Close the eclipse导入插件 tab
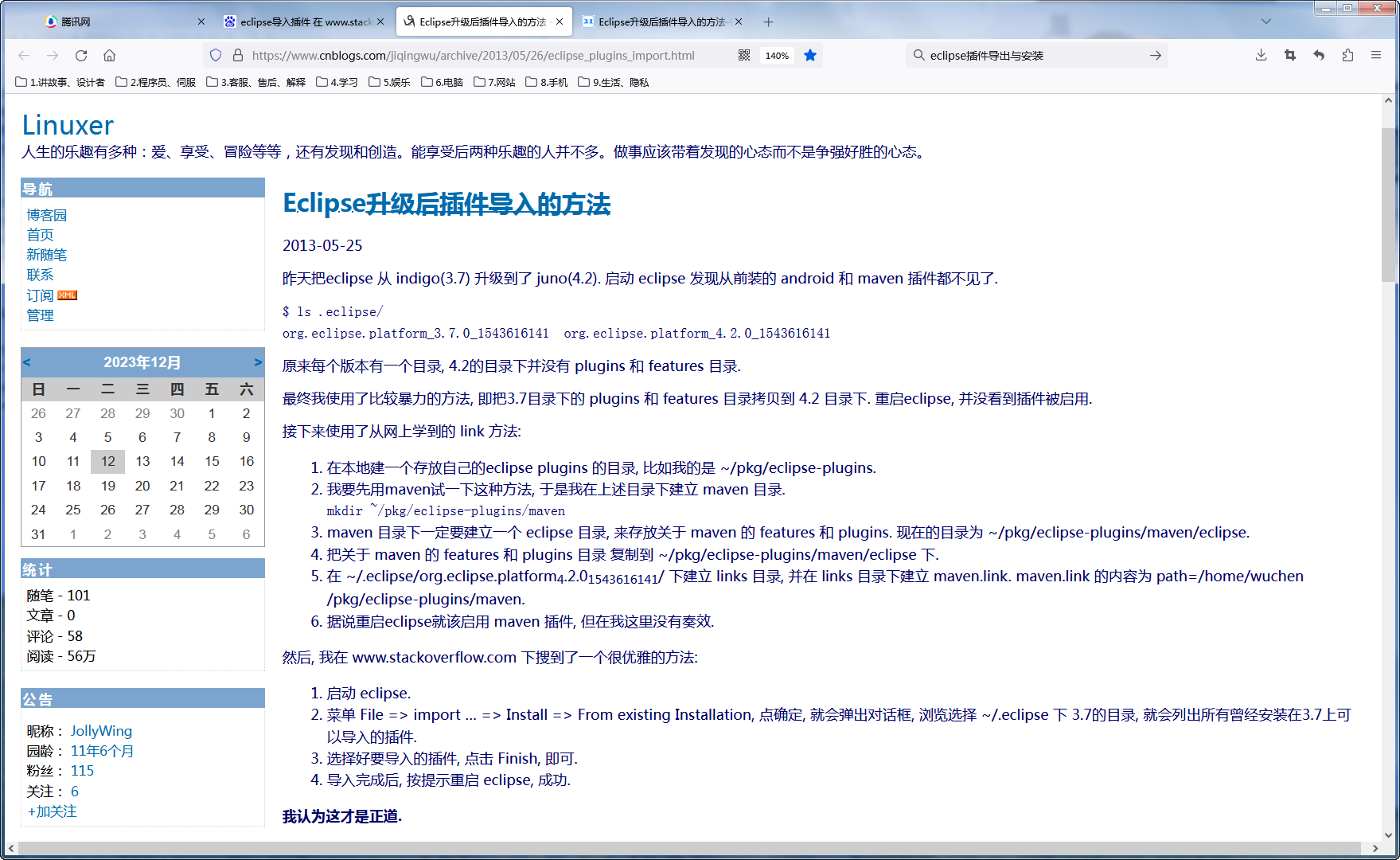Screen dimensions: 1400x860 pyautogui.click(x=380, y=21)
